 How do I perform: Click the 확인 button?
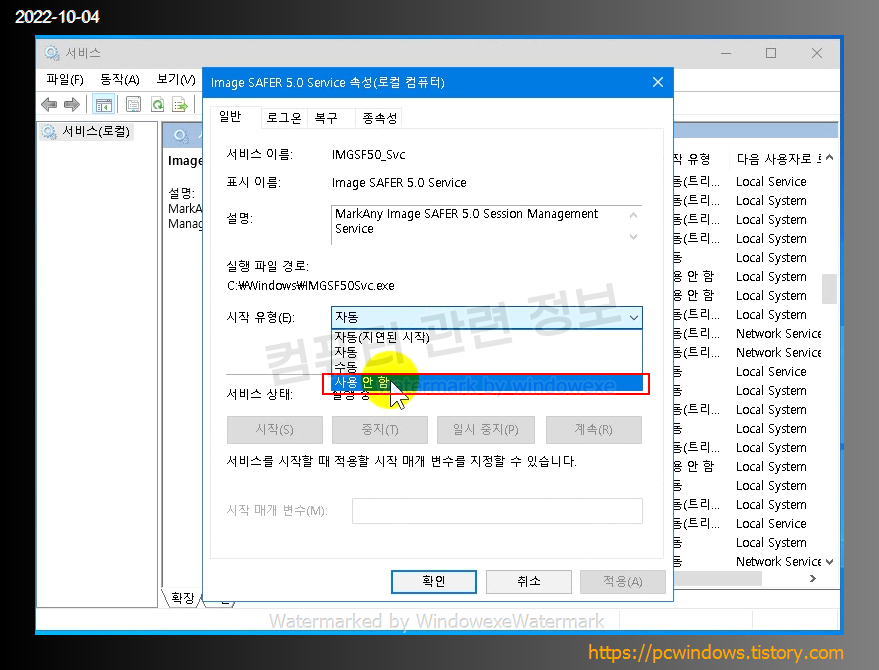coord(434,581)
